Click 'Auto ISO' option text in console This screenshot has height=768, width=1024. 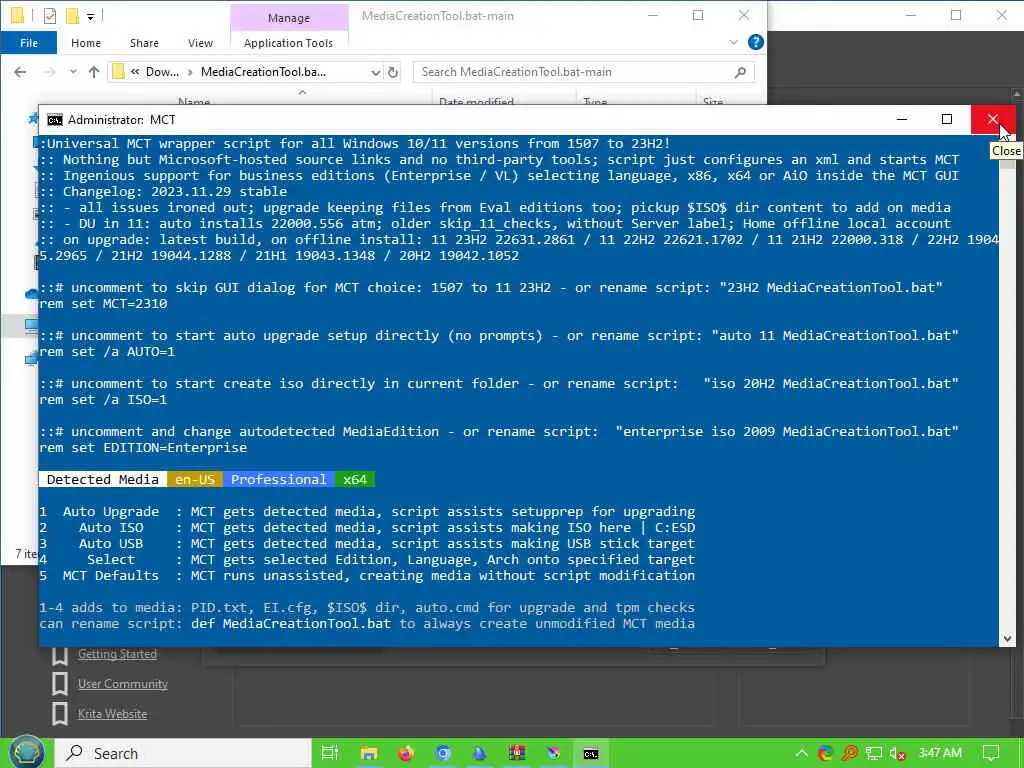tap(111, 528)
